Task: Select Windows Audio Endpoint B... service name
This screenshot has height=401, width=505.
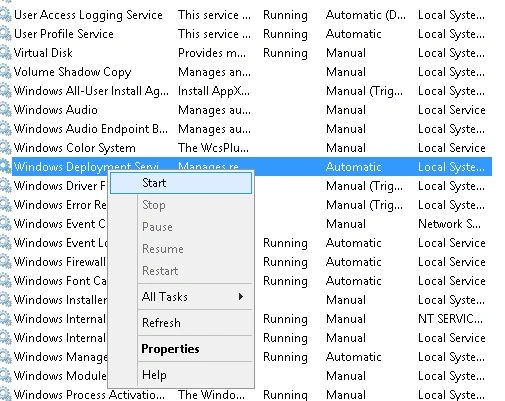Action: point(91,129)
